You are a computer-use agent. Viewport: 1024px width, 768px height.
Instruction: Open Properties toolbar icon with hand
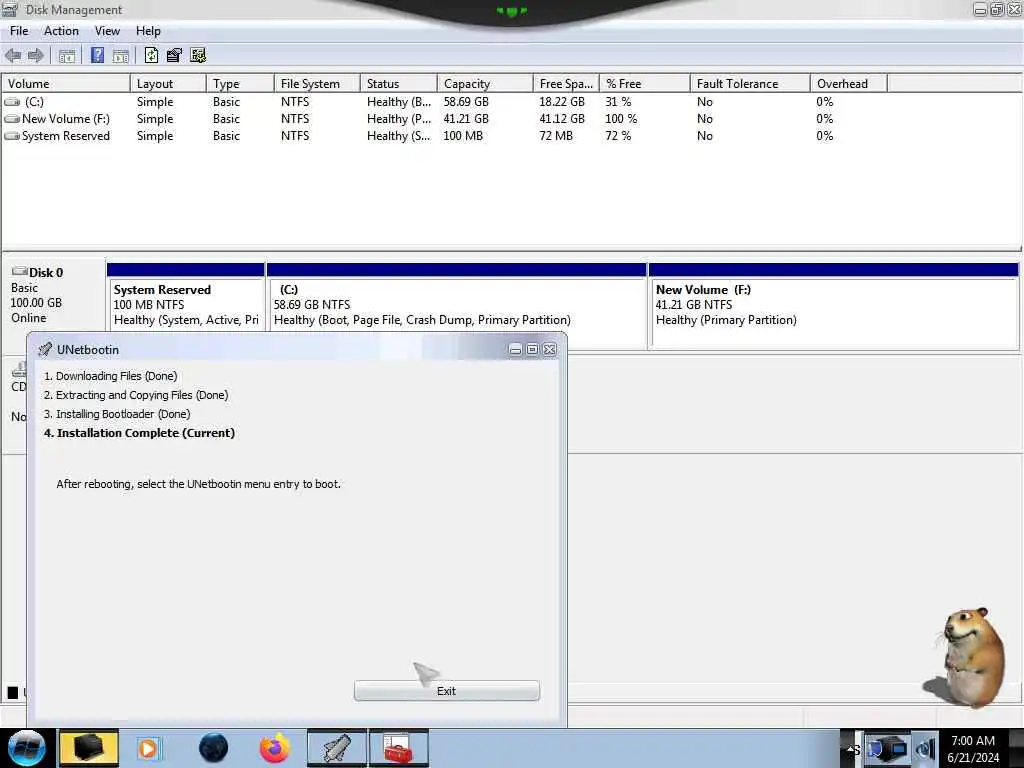point(174,56)
